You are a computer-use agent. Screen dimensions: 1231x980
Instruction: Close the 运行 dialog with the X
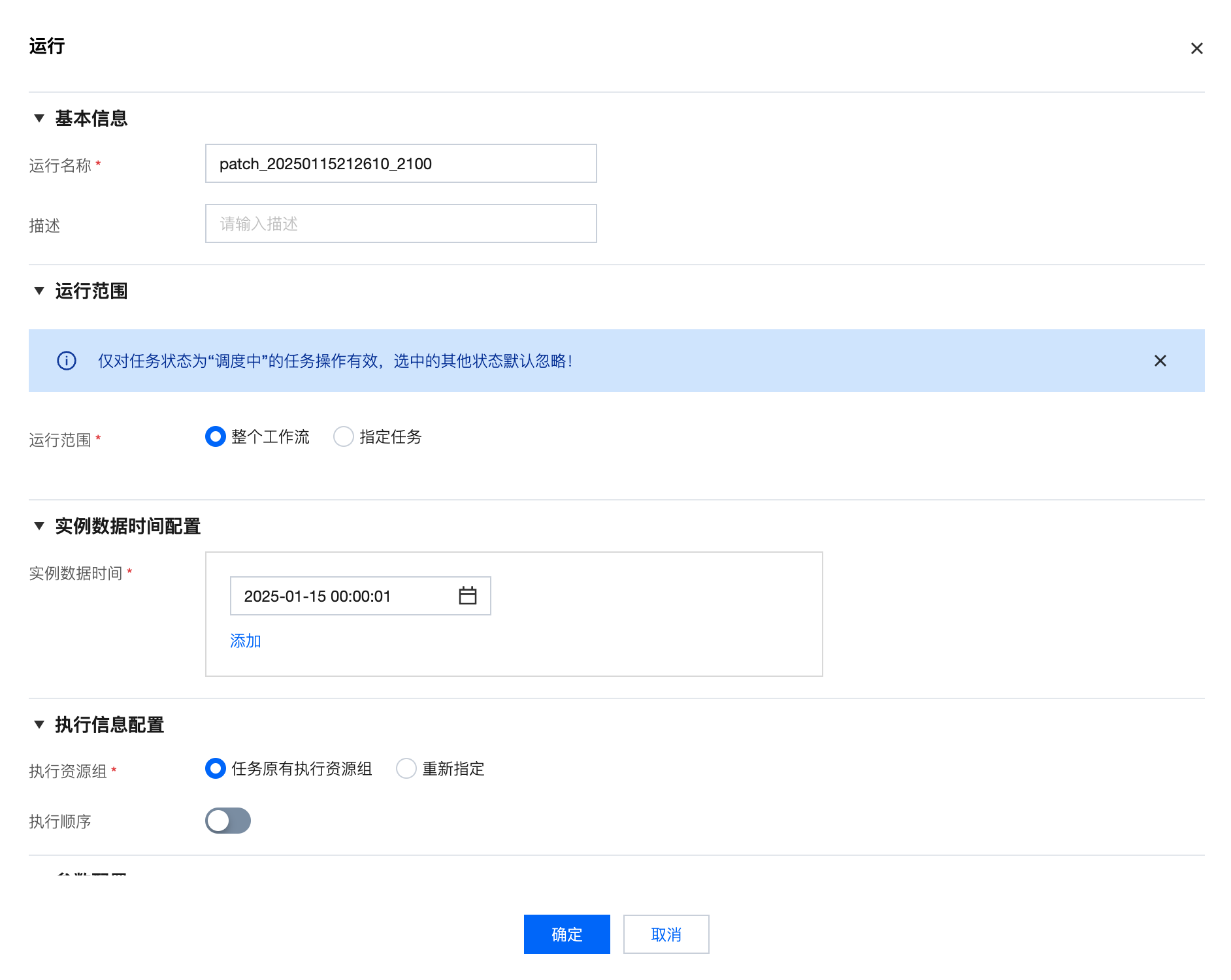[1196, 48]
